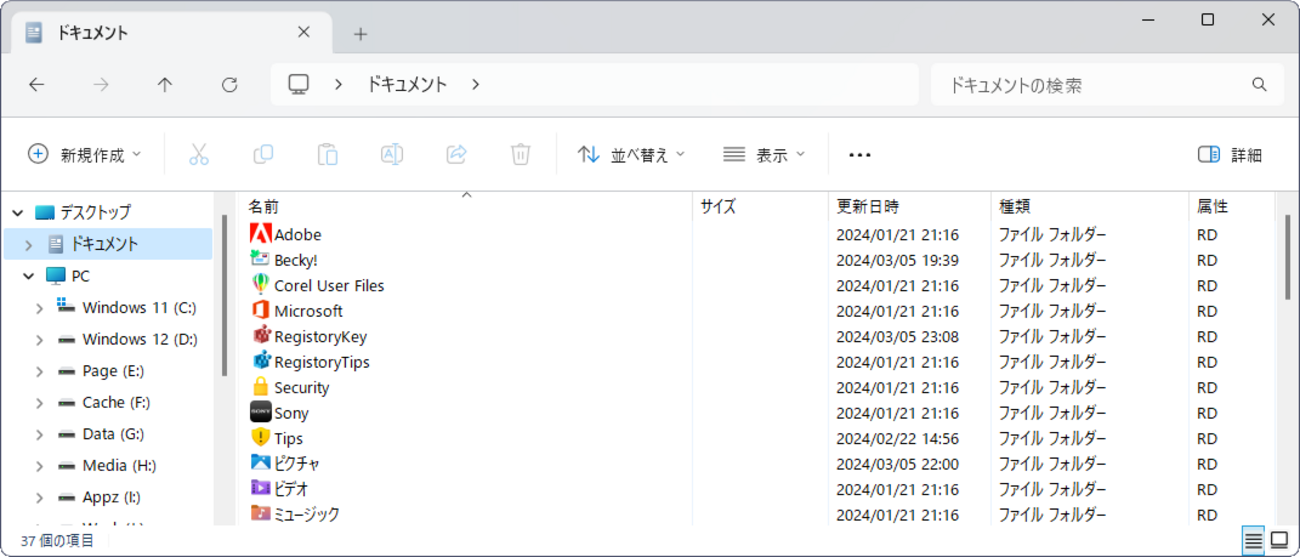Click the PC monitor icon in address bar
Viewport: 1300px width, 557px height.
click(298, 85)
